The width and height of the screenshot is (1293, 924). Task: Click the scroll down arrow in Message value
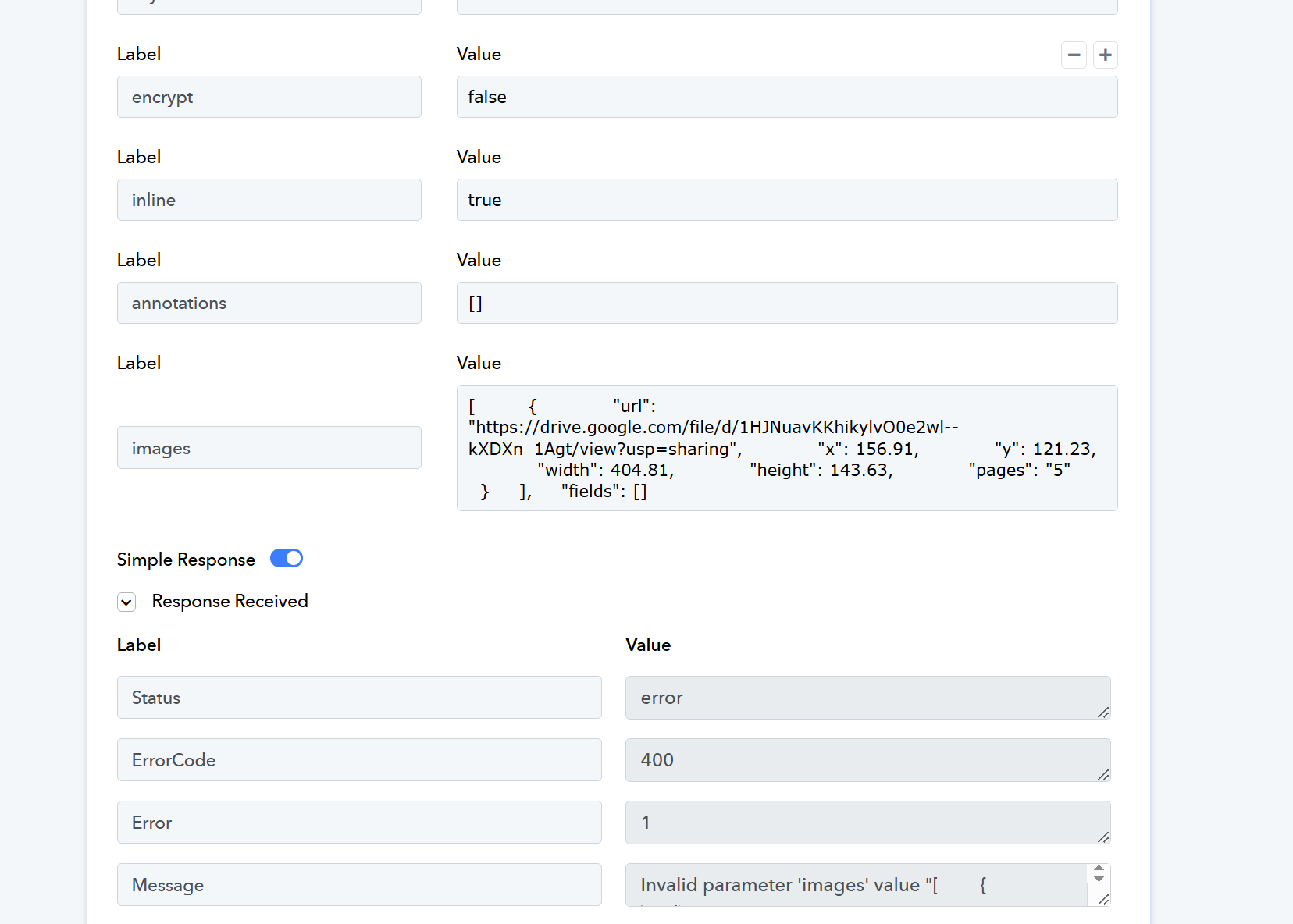(1099, 880)
